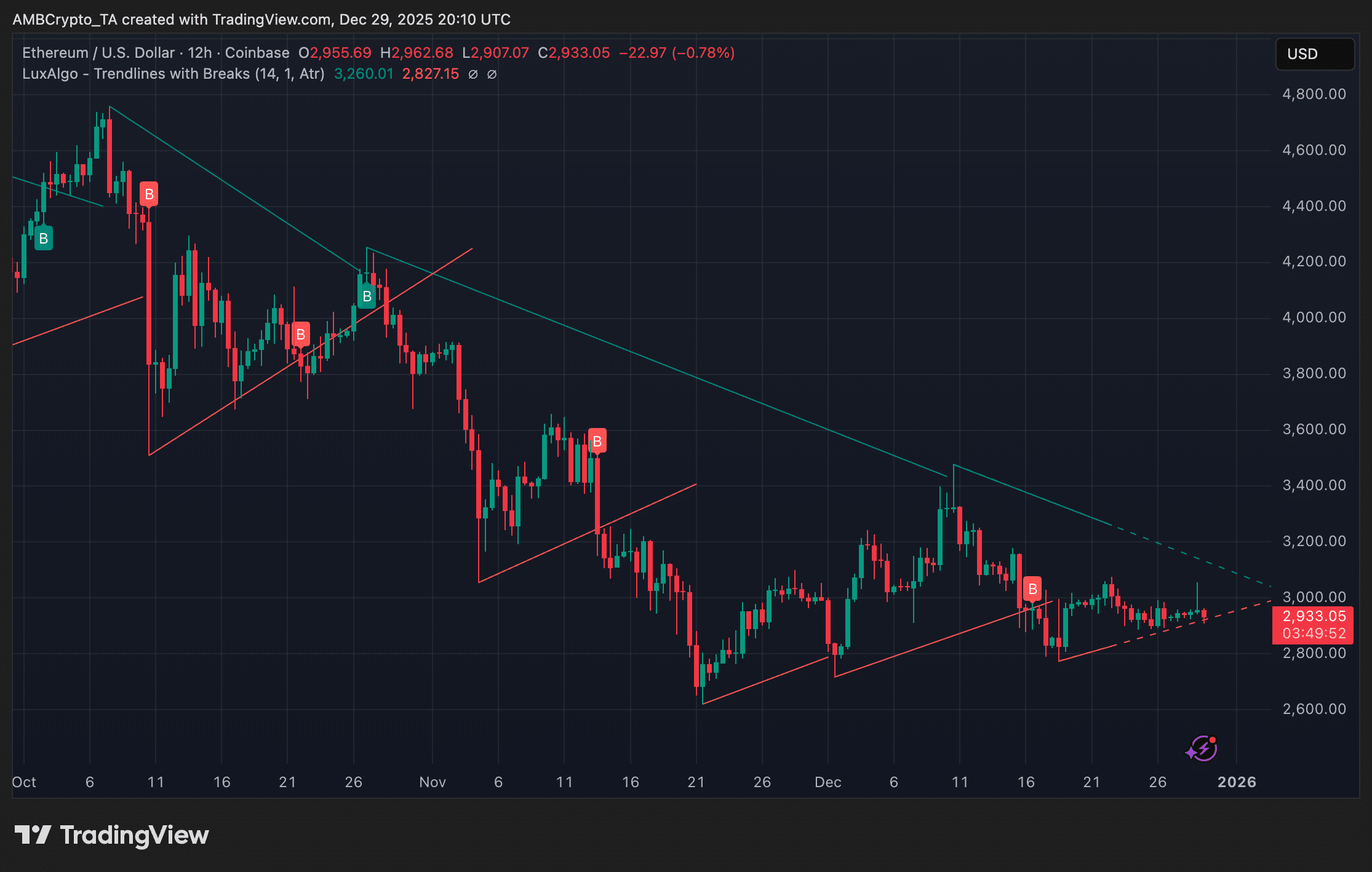Click the 2026 label on the time axis
Image resolution: width=1372 pixels, height=872 pixels.
pos(1237,782)
